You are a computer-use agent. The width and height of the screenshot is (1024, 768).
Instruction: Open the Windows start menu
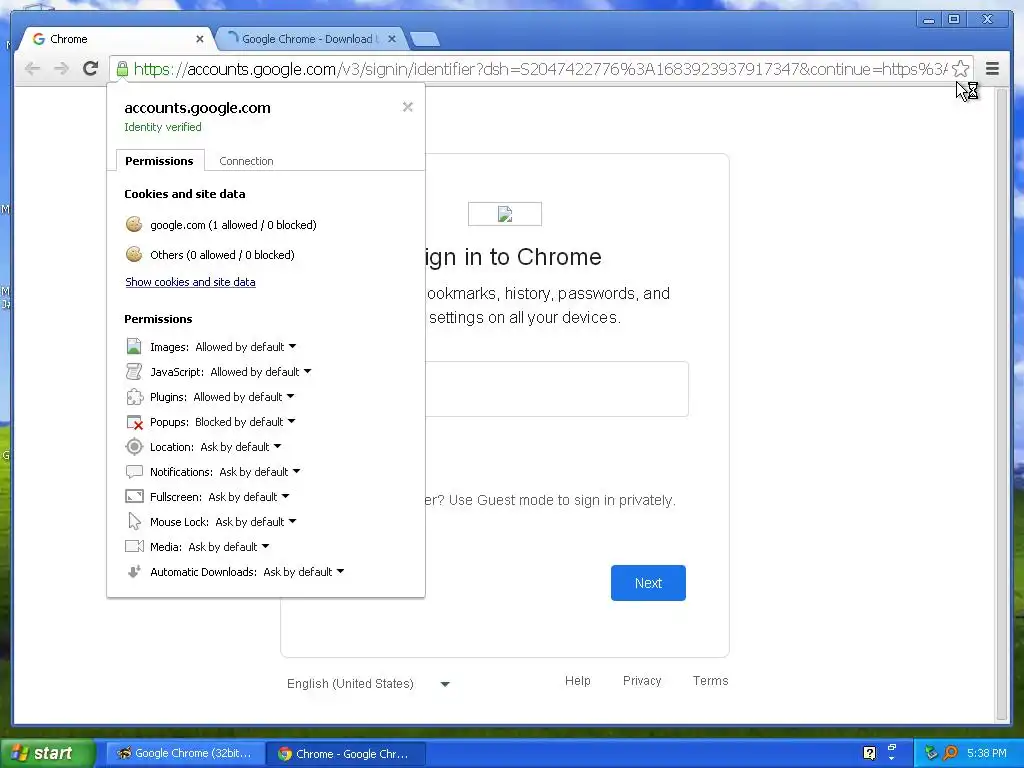47,753
